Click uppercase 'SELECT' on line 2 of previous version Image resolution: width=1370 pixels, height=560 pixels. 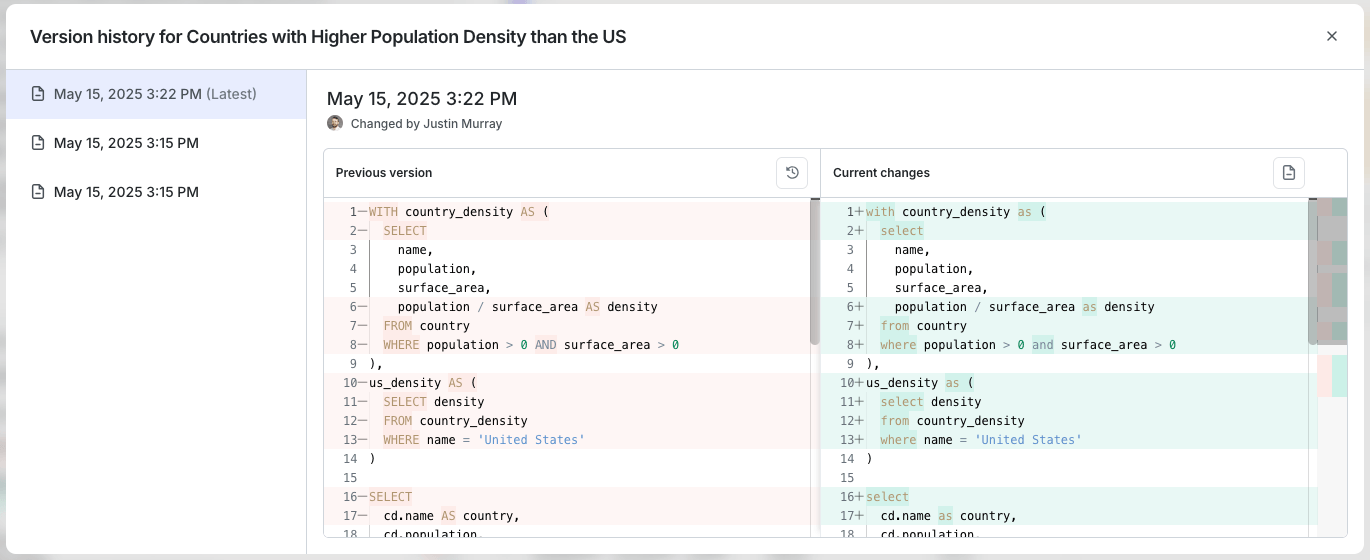[405, 231]
